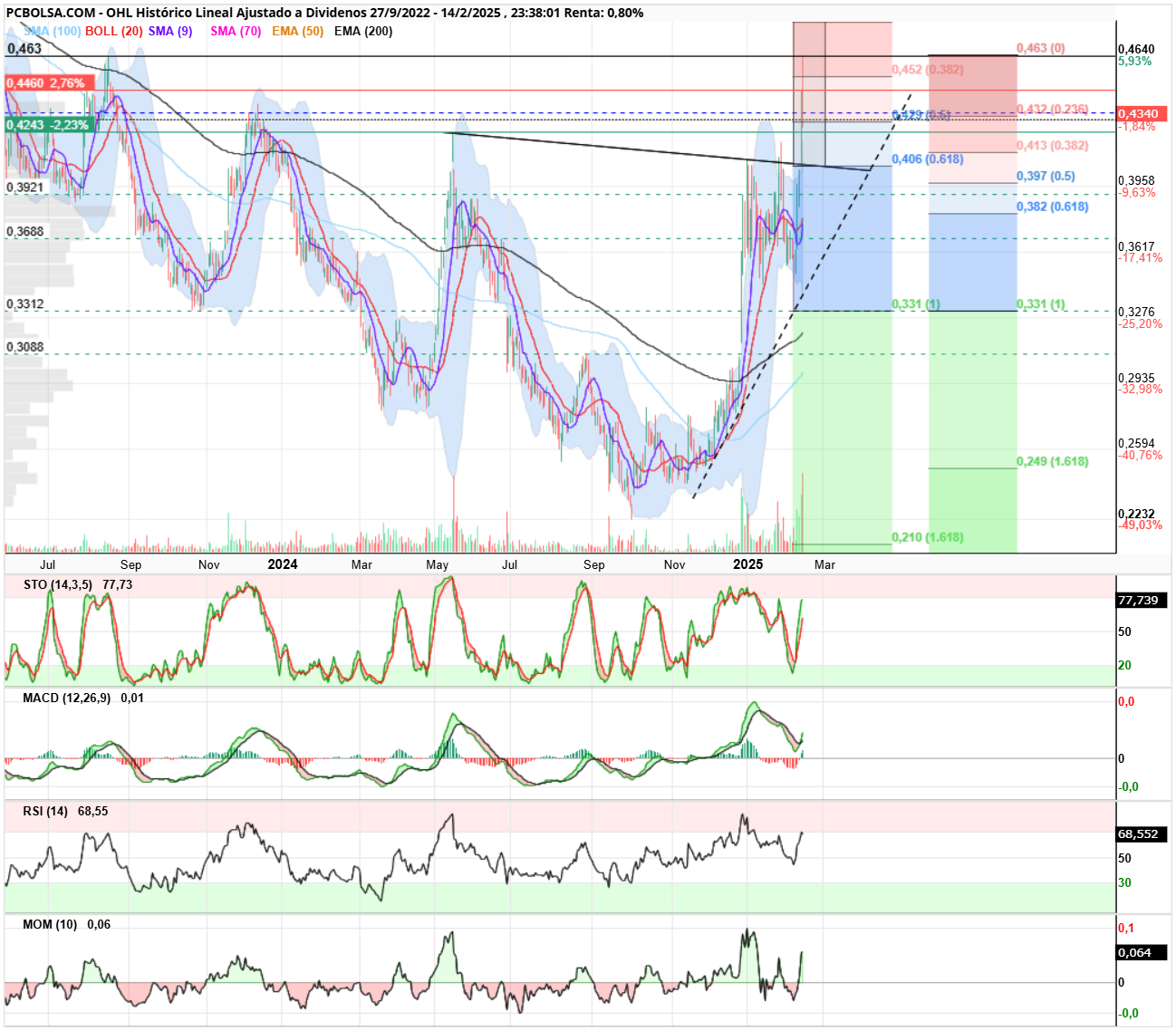This screenshot has width=1176, height=1031.
Task: Select the SMA (100) legend label
Action: coord(53,31)
